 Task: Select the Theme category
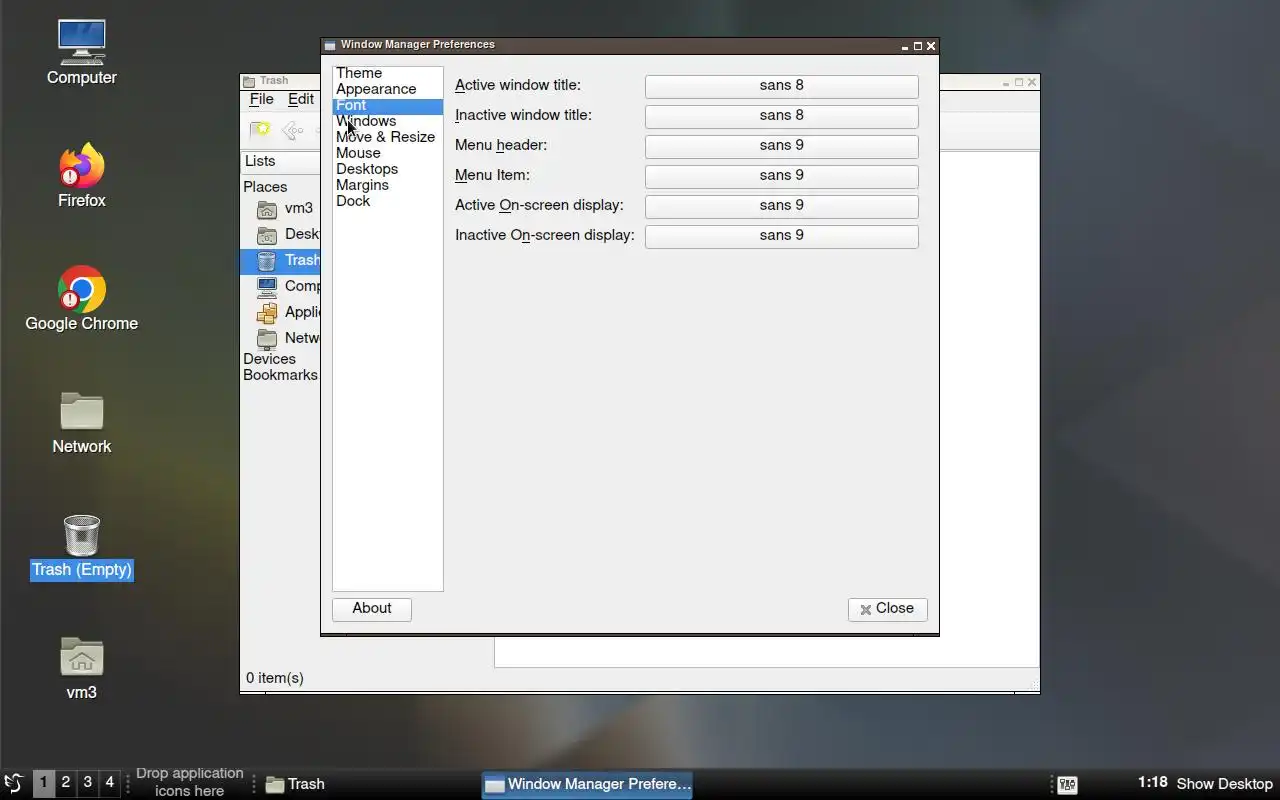388,73
